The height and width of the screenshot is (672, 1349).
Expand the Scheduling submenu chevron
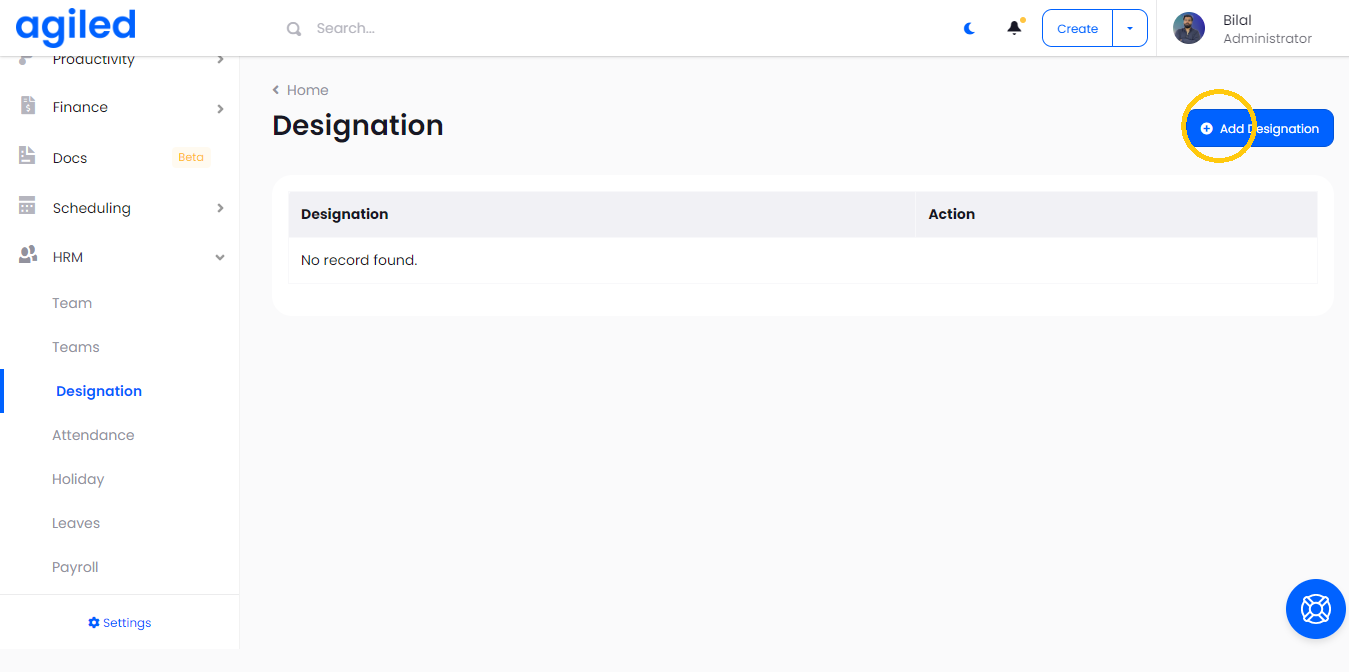click(220, 208)
